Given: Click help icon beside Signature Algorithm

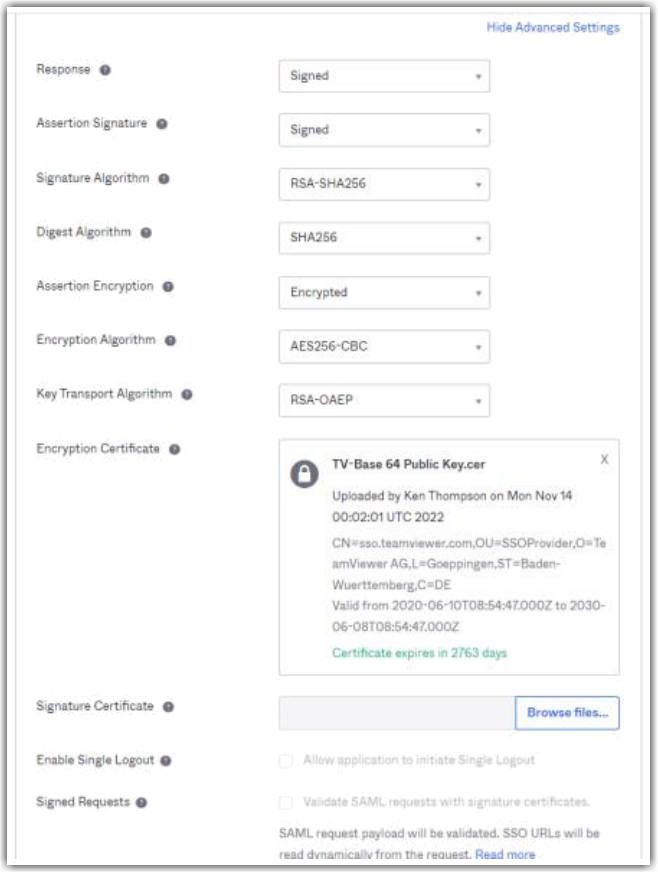Looking at the screenshot, I should tap(164, 179).
